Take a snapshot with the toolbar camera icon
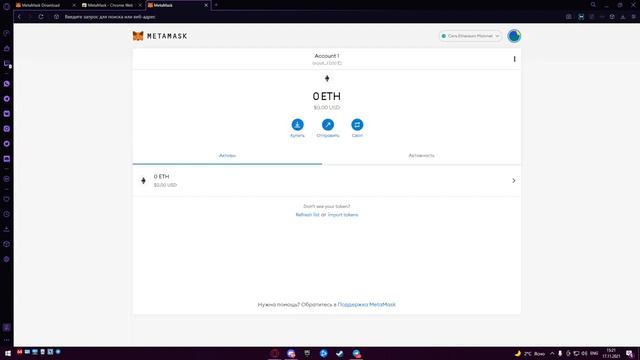 [569, 17]
